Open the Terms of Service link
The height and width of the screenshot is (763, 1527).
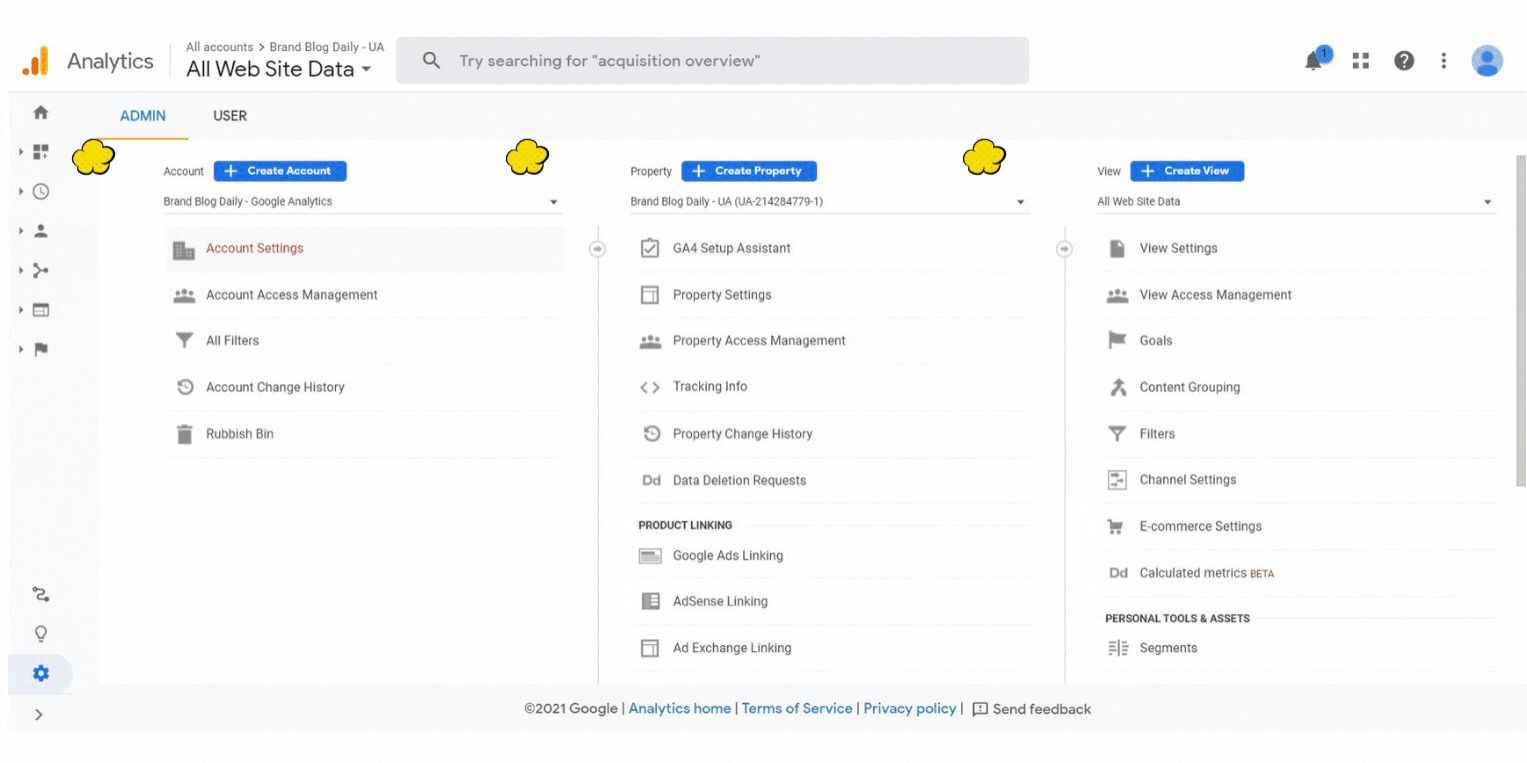tap(797, 709)
